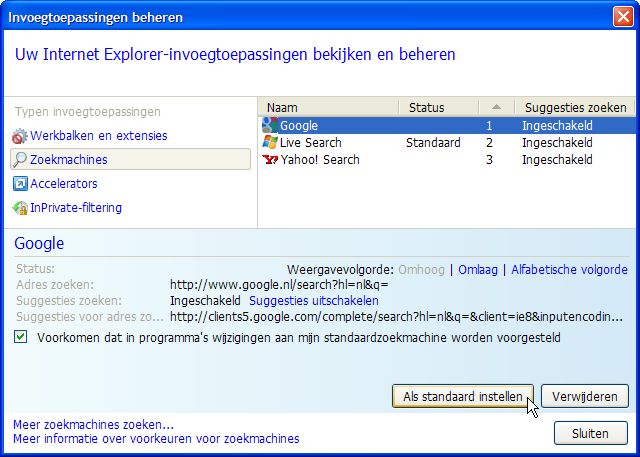The height and width of the screenshot is (457, 640).
Task: Close dialog with the Sluiten button
Action: 590,433
